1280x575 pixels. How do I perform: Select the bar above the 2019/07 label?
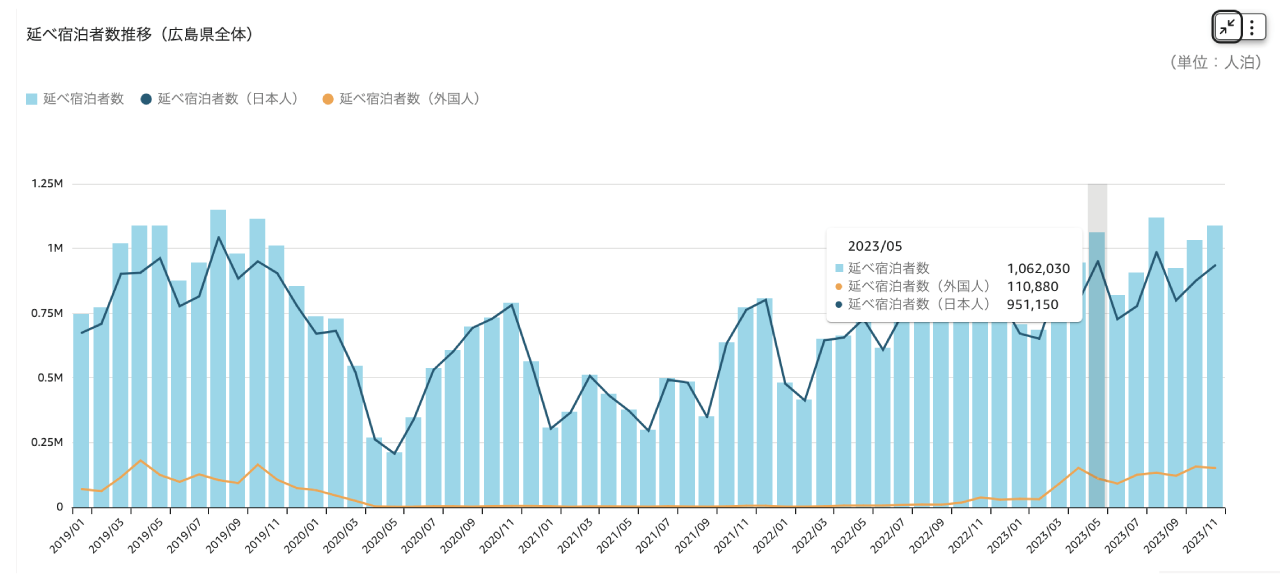198,390
